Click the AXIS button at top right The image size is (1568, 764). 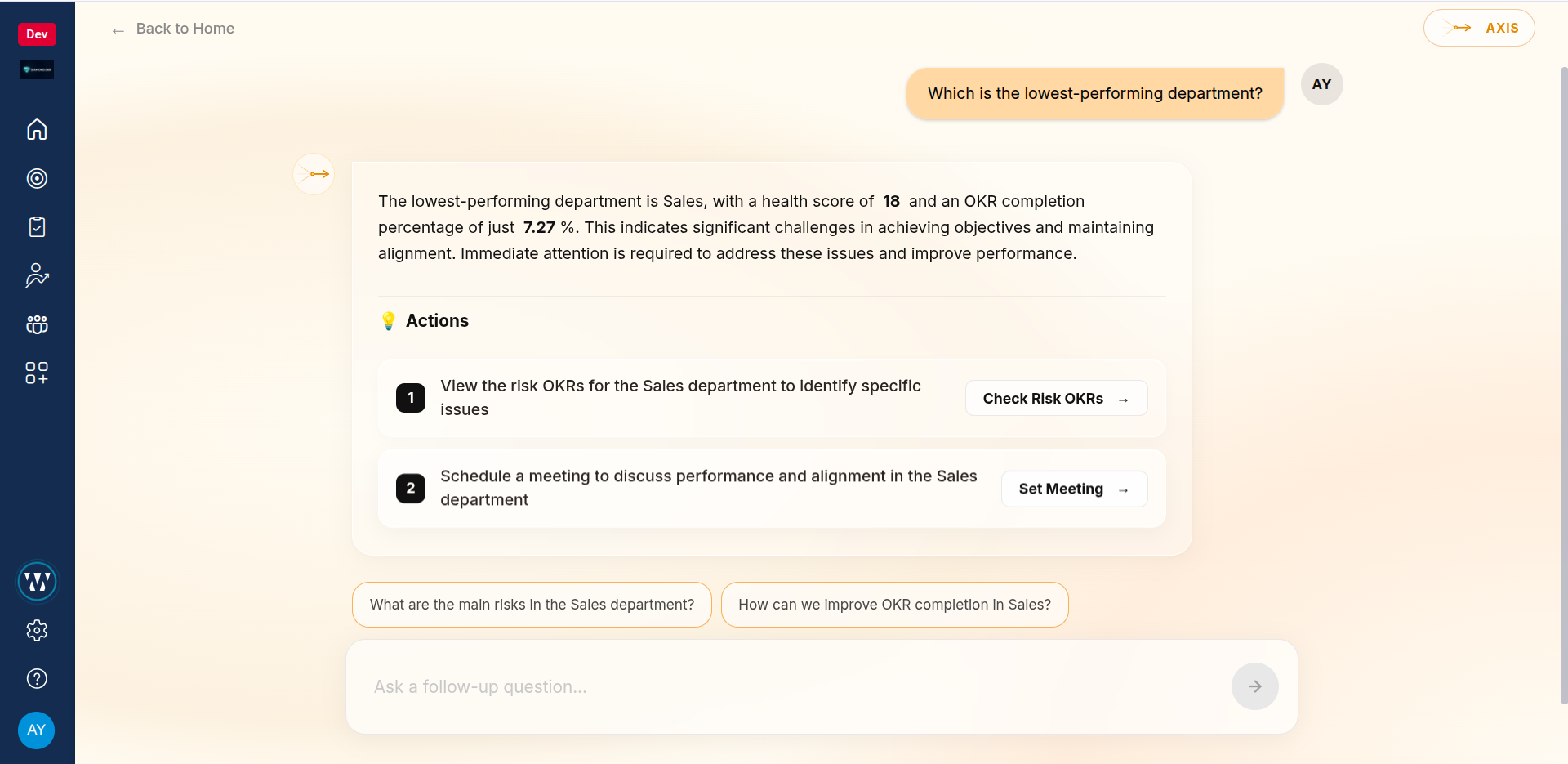[1479, 28]
